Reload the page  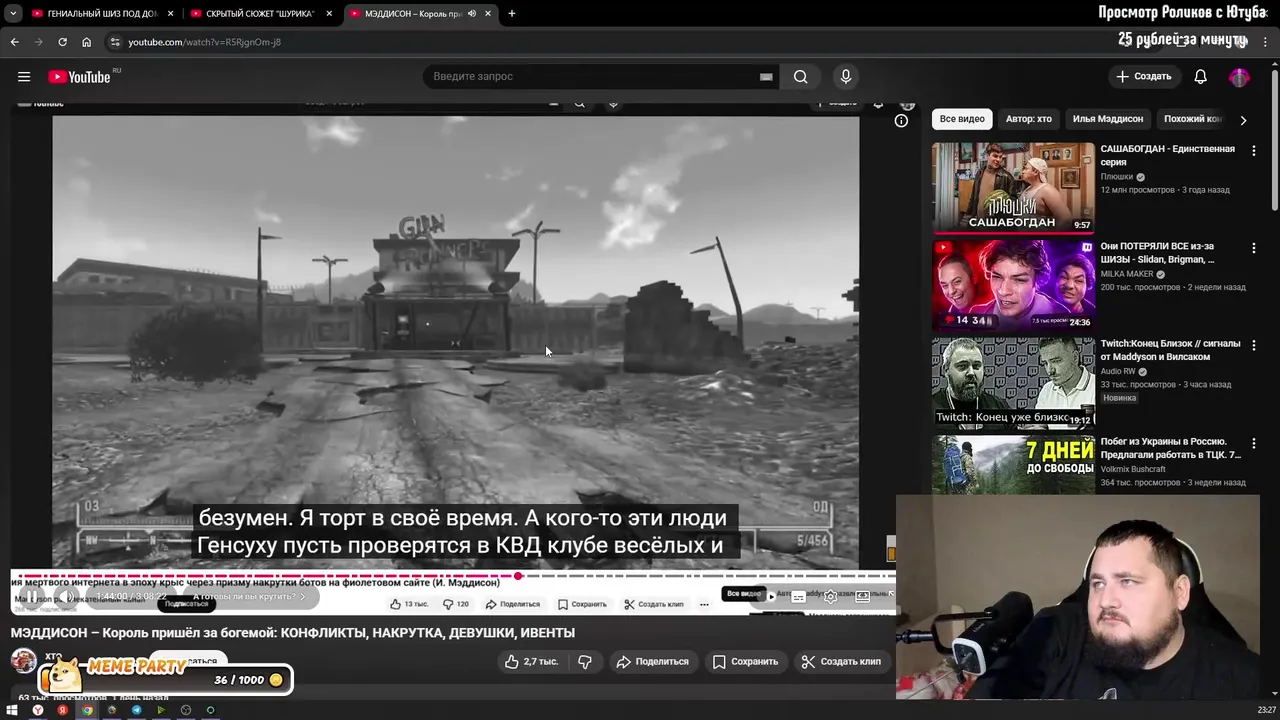(62, 42)
